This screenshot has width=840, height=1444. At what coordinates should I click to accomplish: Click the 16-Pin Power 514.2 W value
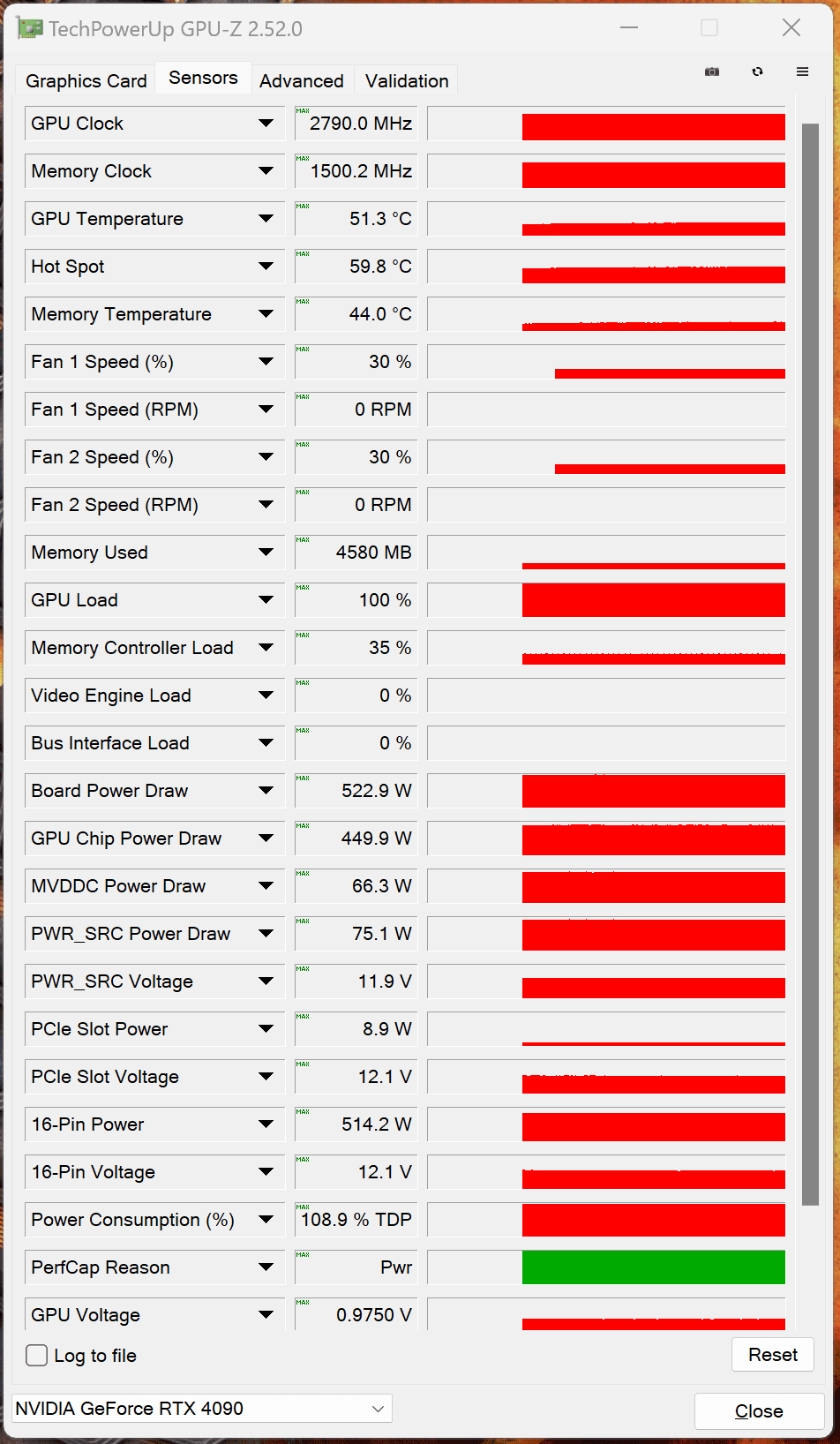(x=356, y=1124)
